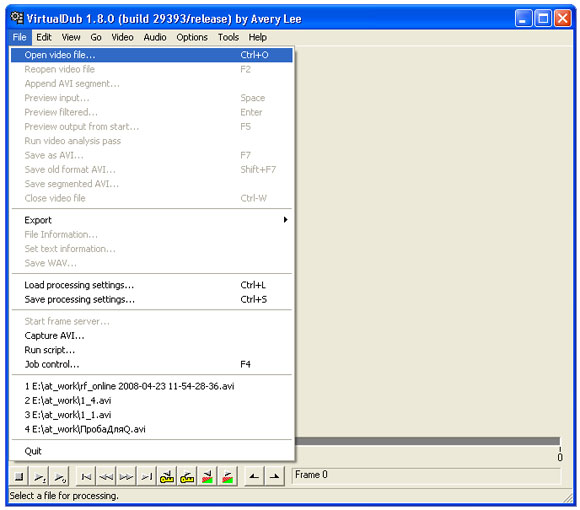Viewport: 580px width, 510px height.
Task: Select Quit from File menu
Action: [x=152, y=451]
